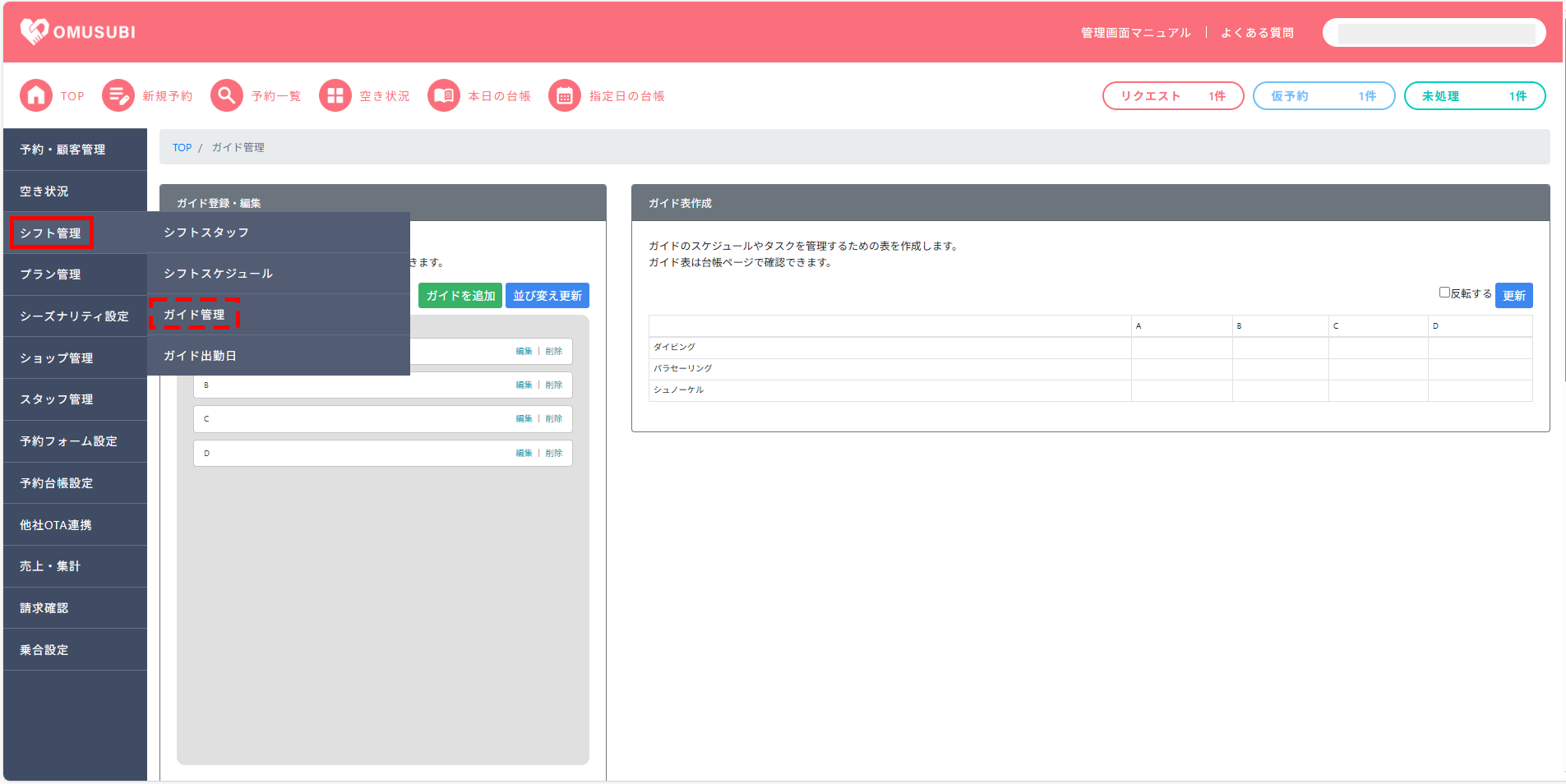Open availability grid icon
This screenshot has height=784, width=1566.
335,96
